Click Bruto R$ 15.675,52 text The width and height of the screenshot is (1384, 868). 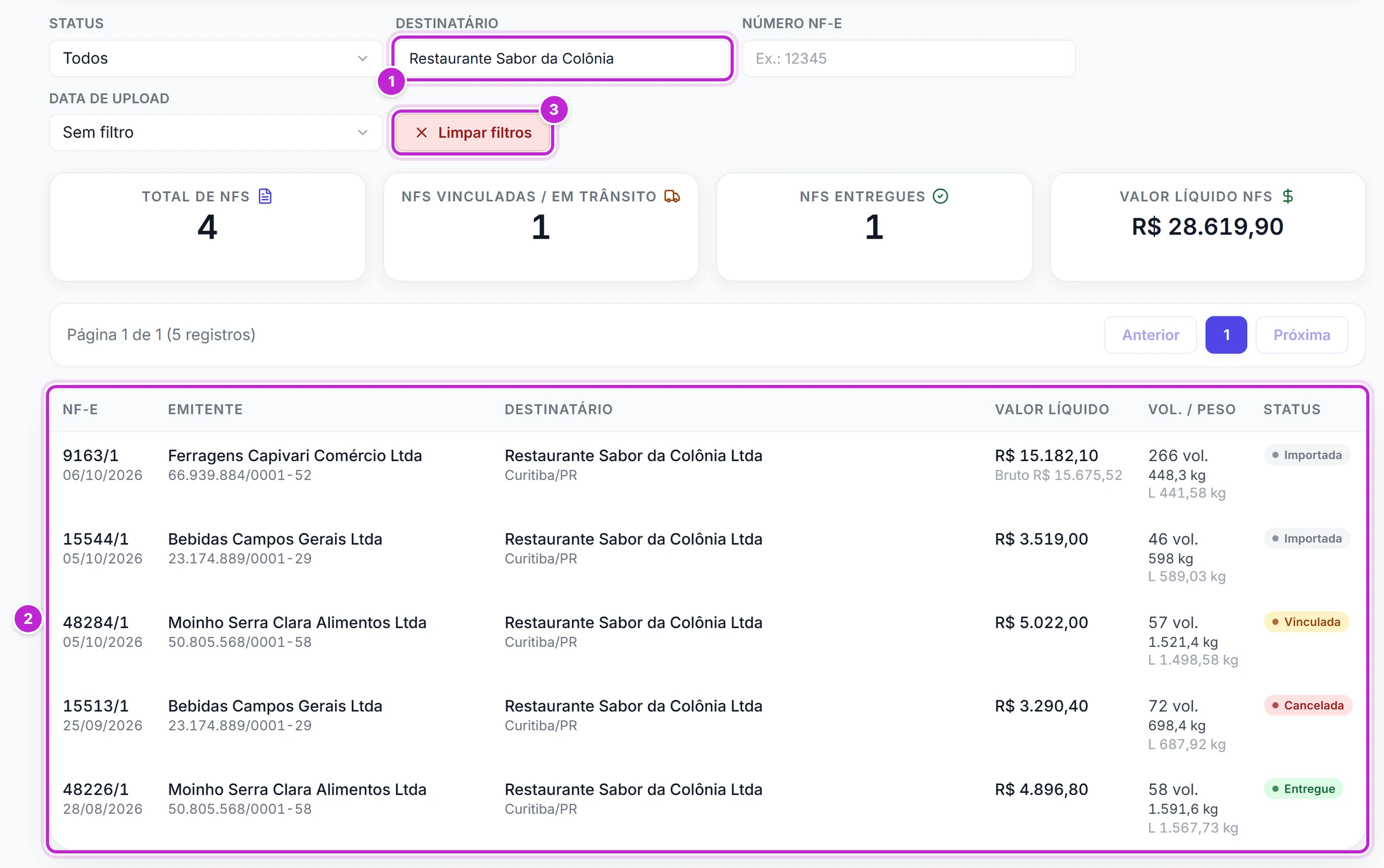click(1058, 475)
